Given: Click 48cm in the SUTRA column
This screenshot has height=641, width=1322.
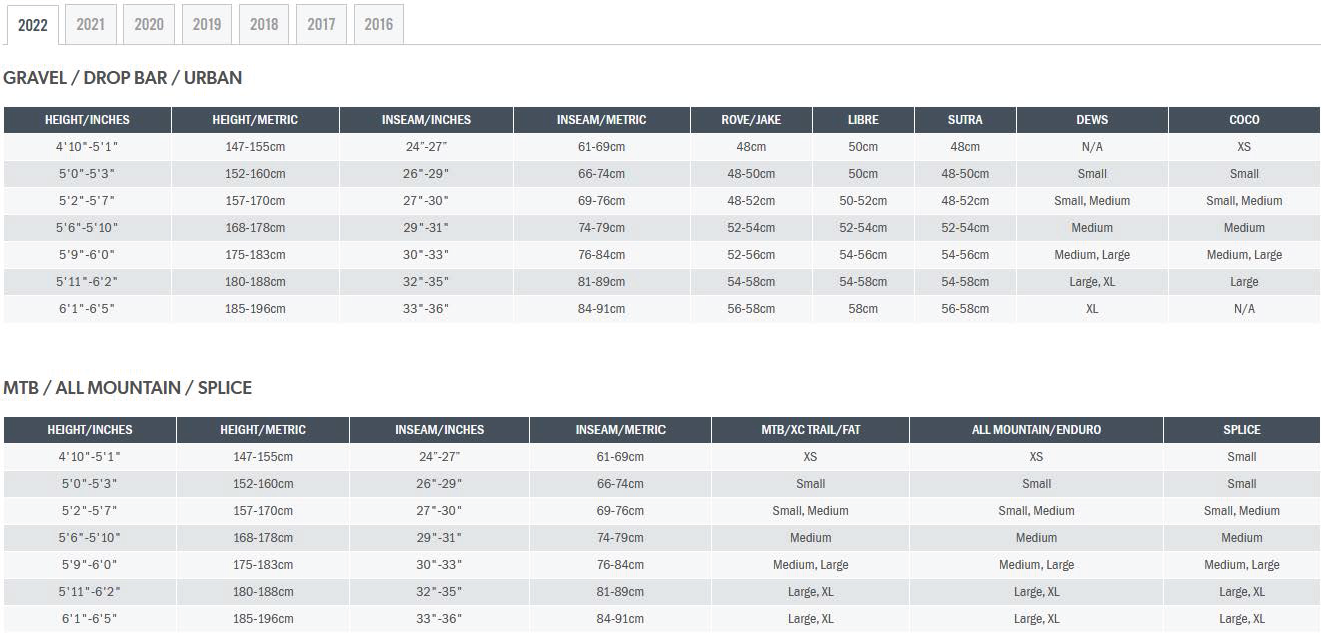Looking at the screenshot, I should coord(965,147).
